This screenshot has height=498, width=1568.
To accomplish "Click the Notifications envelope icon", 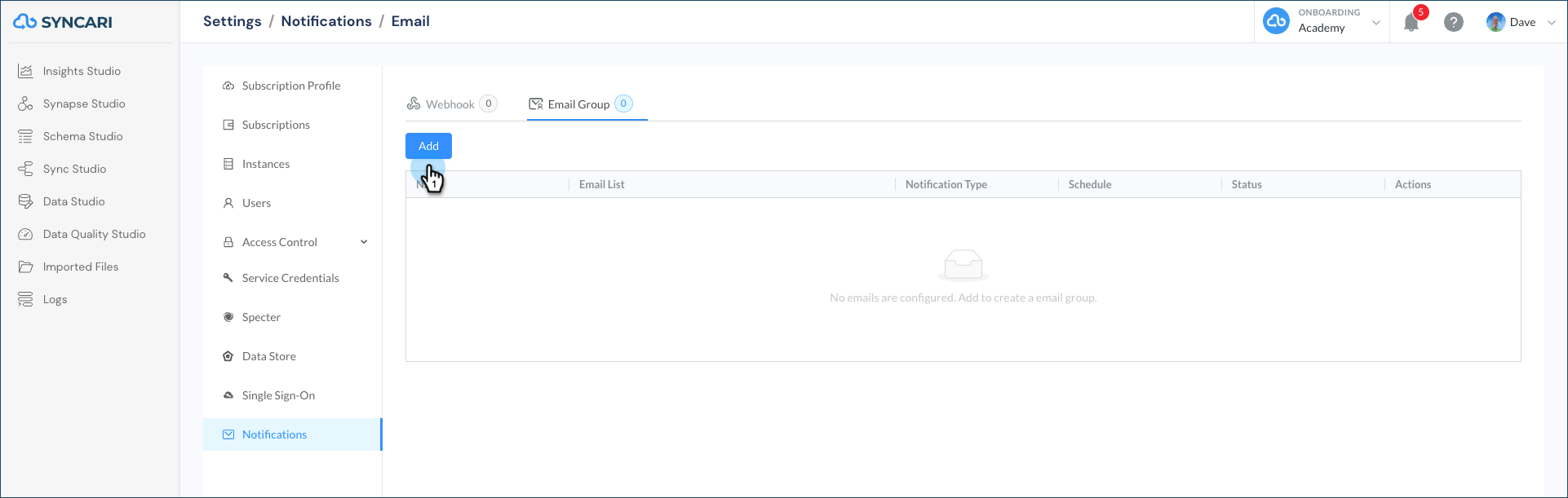I will coord(228,434).
